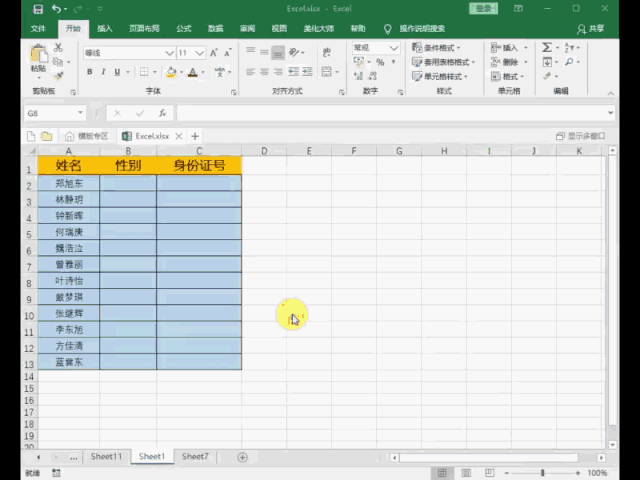Open the Insert ribbon tab (插入)
The width and height of the screenshot is (640, 480).
(105, 29)
